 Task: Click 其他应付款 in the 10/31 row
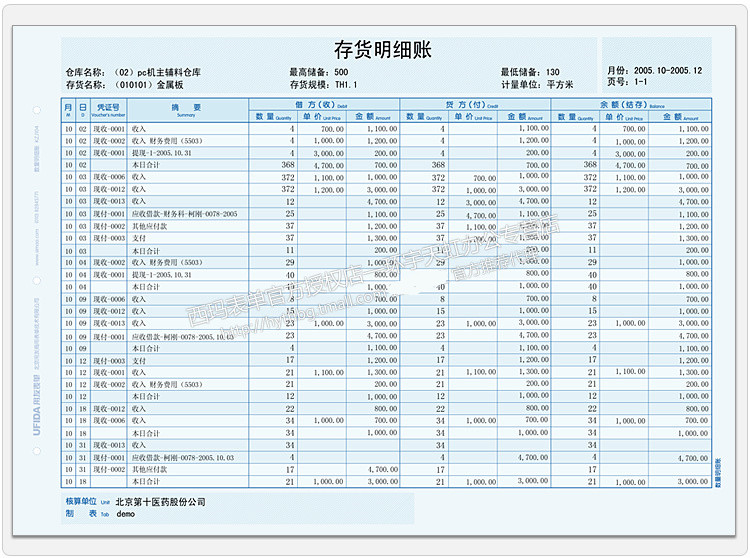click(x=150, y=470)
